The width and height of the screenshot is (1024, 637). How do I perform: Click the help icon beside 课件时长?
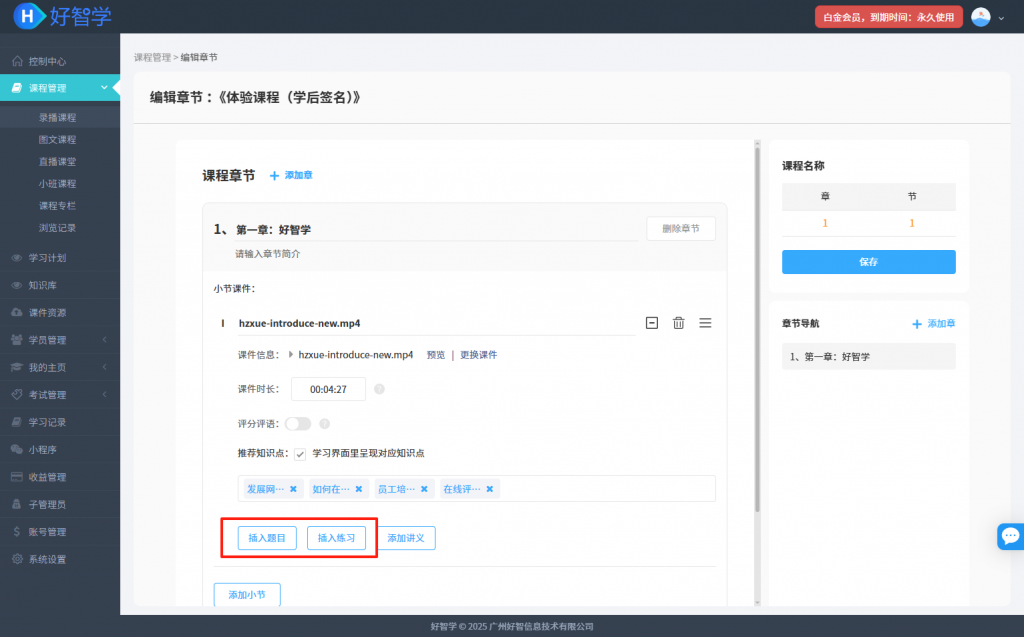click(379, 389)
